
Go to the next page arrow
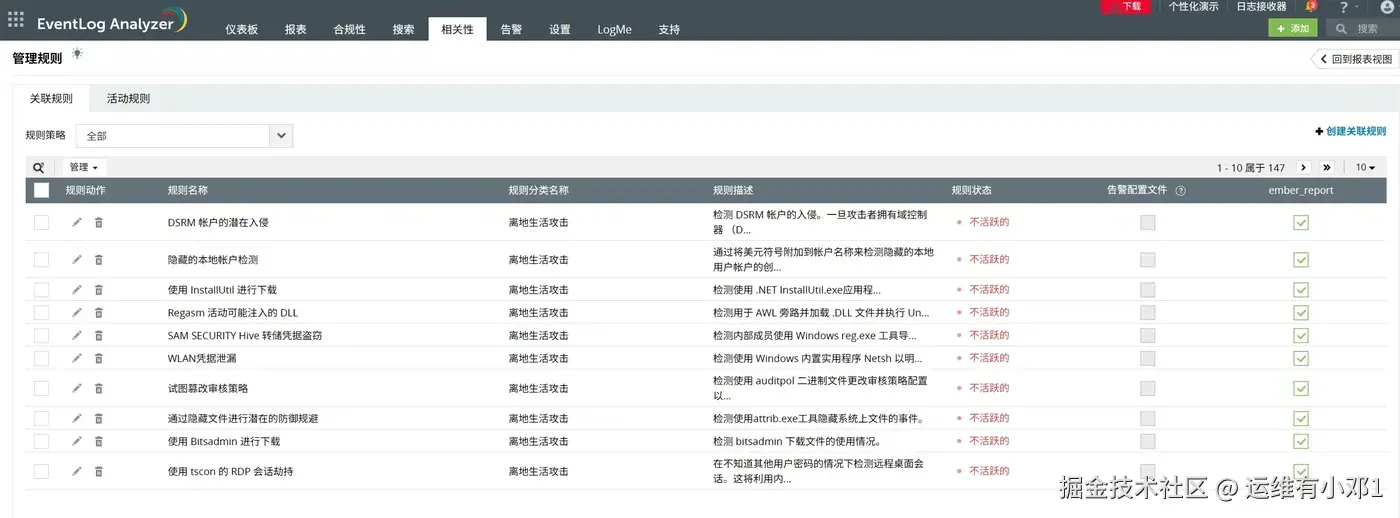coord(1304,168)
